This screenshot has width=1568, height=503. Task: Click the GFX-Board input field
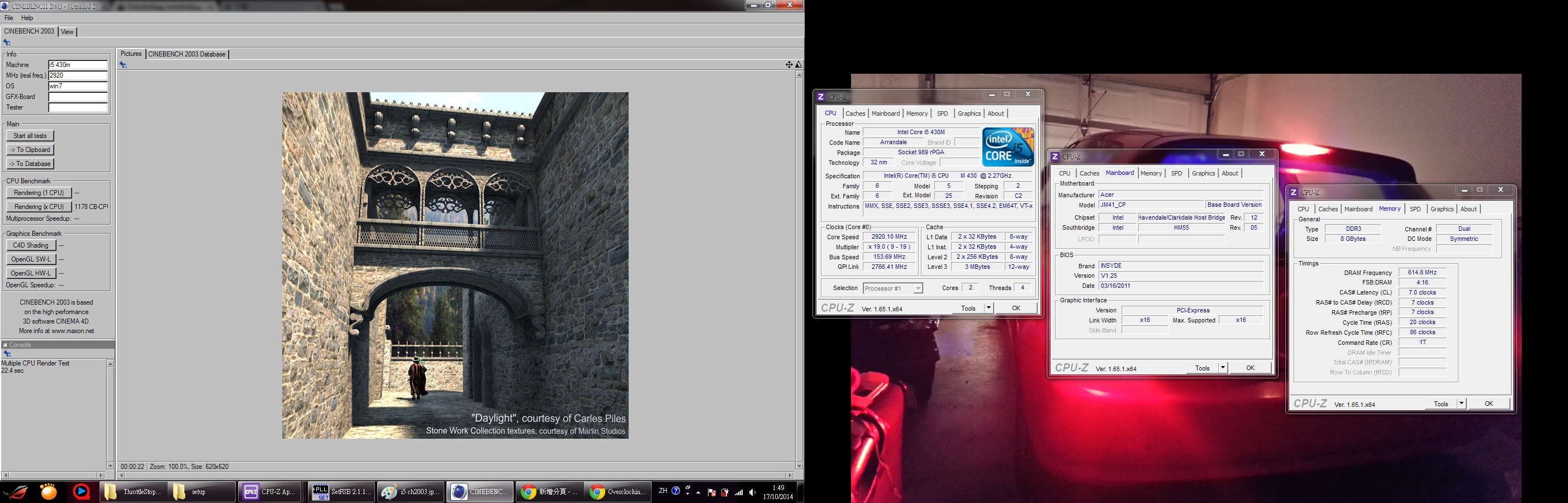(x=78, y=97)
